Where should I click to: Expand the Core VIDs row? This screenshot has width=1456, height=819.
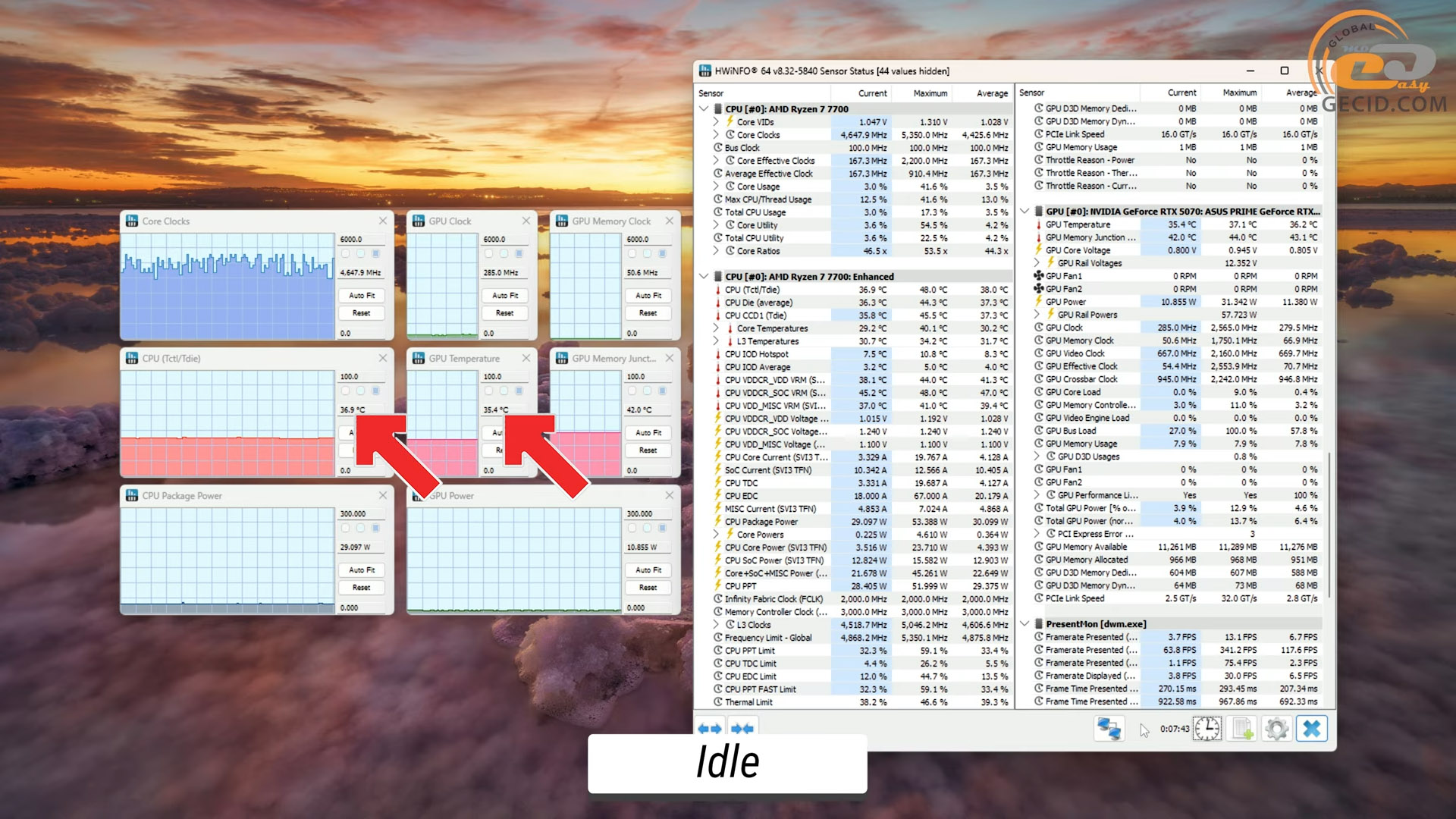coord(716,121)
